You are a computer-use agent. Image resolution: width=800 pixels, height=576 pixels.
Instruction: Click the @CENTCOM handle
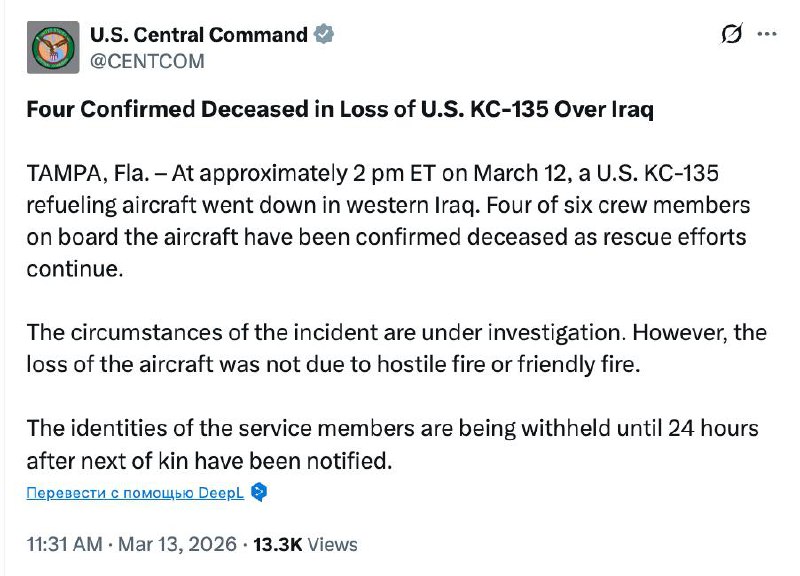[x=147, y=61]
